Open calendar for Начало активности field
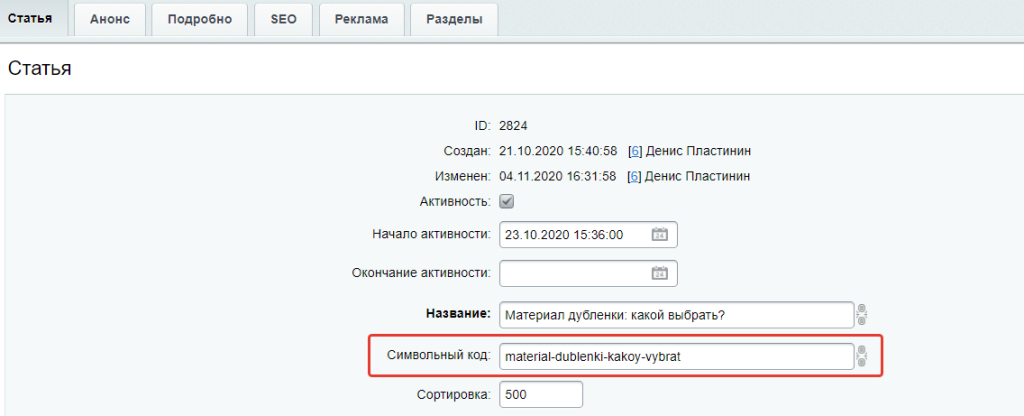Screen dimensions: 1024x416 (660, 235)
